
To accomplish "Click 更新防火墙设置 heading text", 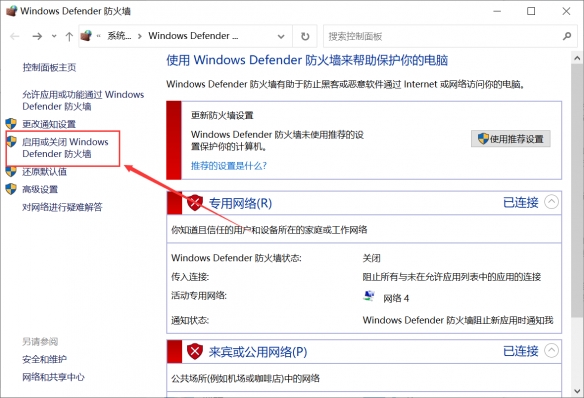I will pos(222,115).
